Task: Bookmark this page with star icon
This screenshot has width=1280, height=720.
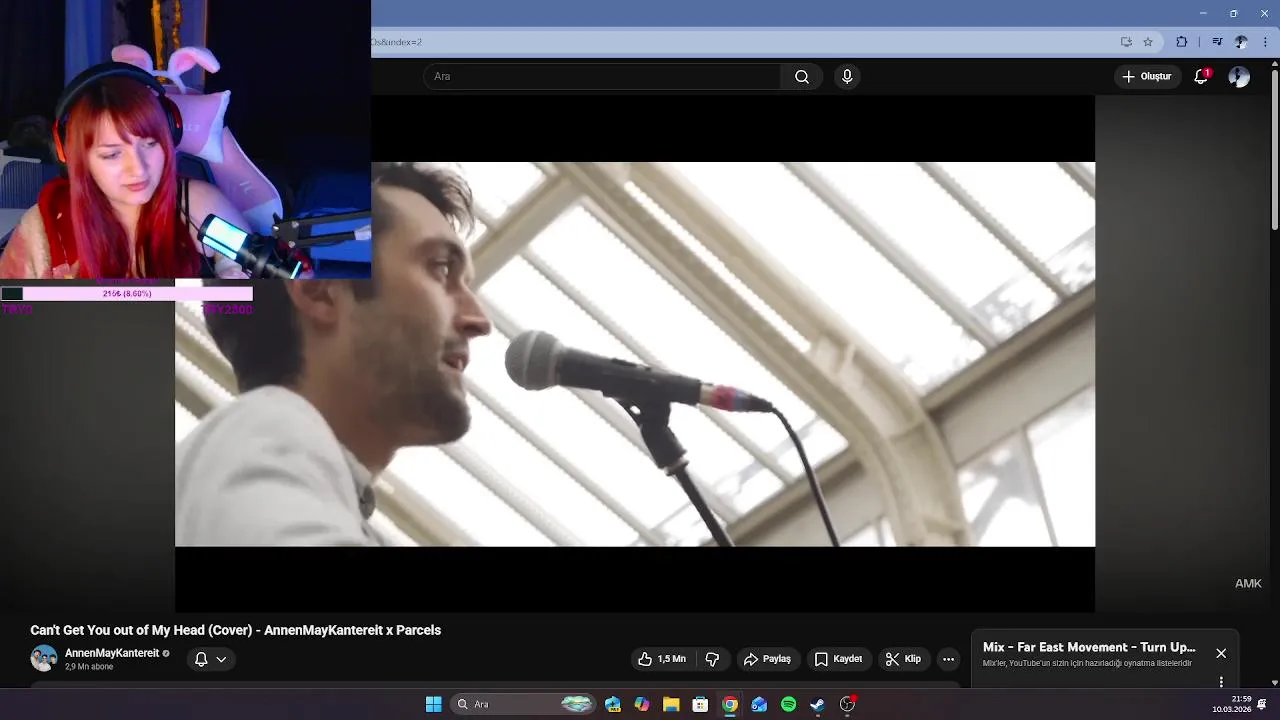Action: pyautogui.click(x=1148, y=42)
